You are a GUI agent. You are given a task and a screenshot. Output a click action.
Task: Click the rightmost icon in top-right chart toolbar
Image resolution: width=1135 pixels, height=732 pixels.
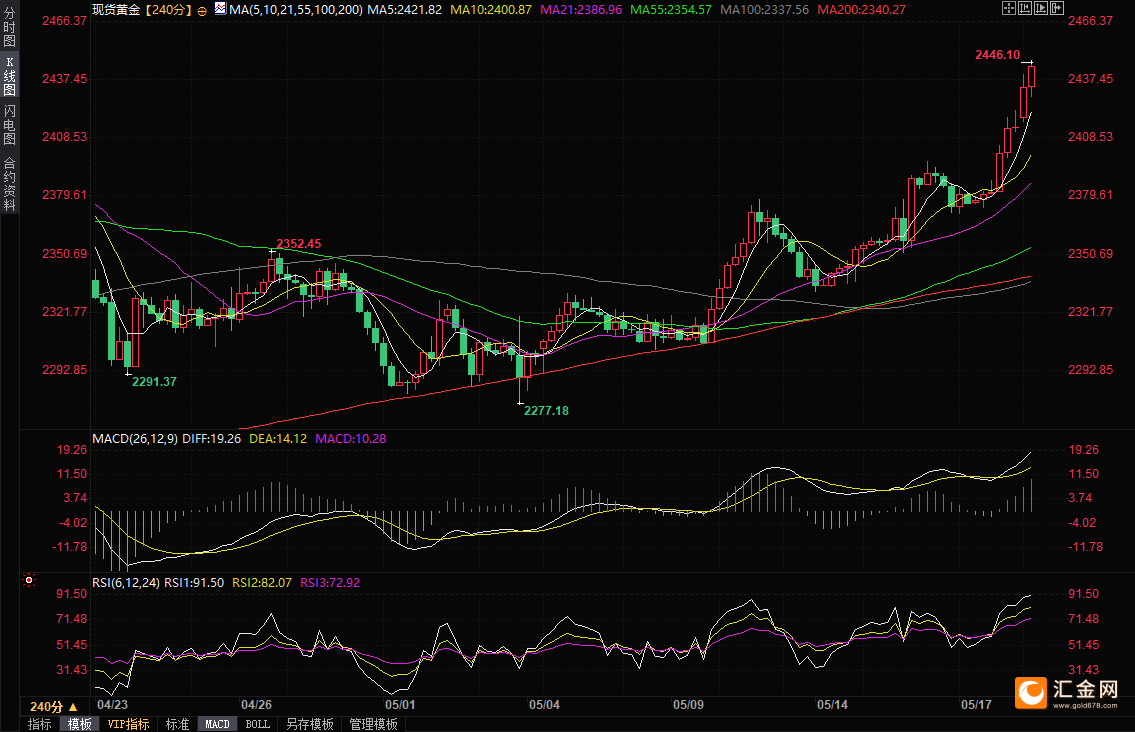1059,8
